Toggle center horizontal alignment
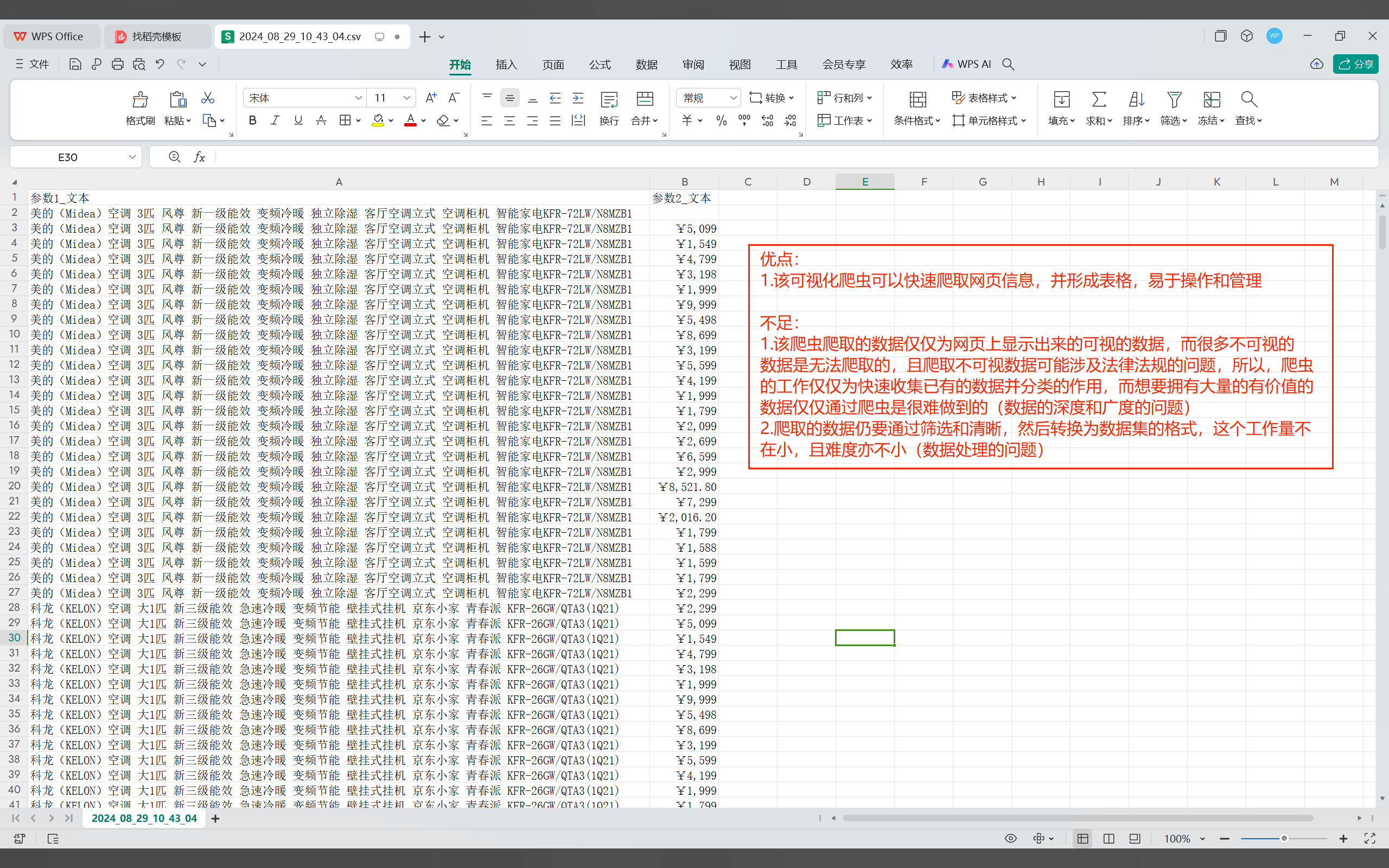Image resolution: width=1389 pixels, height=868 pixels. pyautogui.click(x=509, y=120)
